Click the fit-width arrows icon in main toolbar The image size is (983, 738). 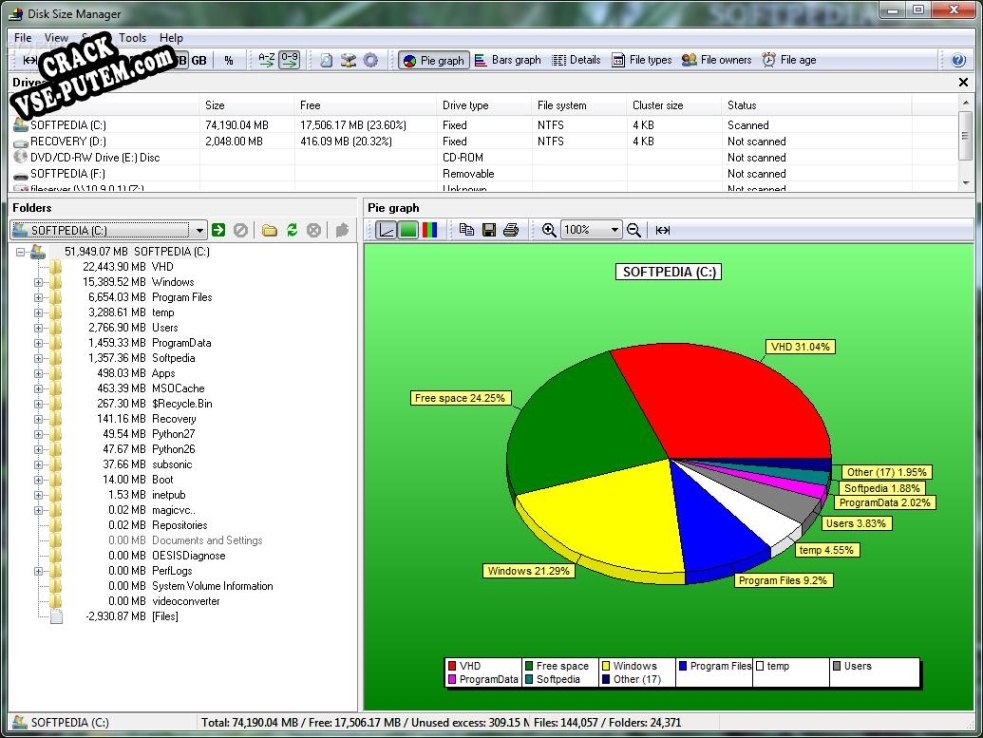[29, 60]
